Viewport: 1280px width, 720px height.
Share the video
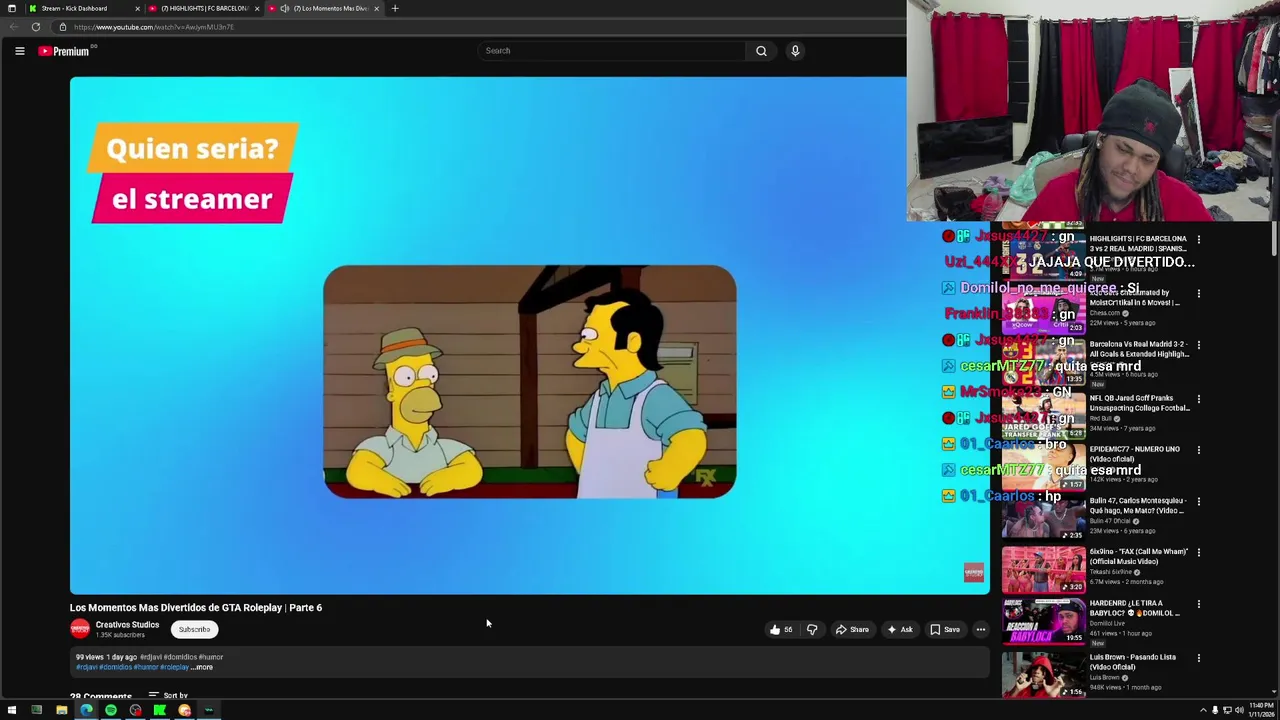pyautogui.click(x=852, y=630)
